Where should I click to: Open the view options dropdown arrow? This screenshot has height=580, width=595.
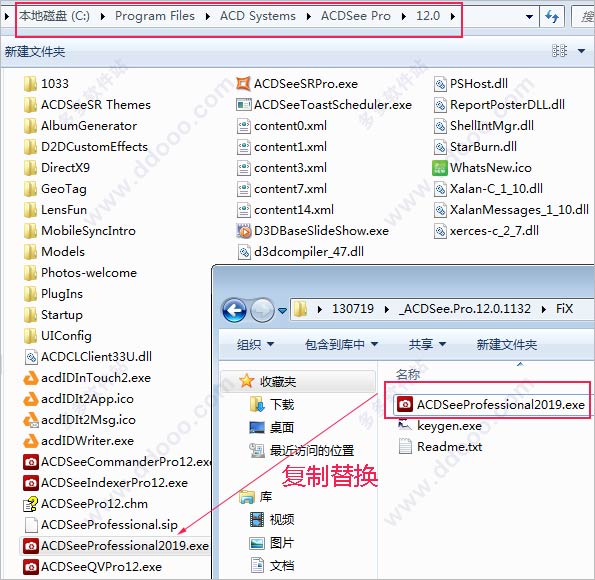(581, 51)
